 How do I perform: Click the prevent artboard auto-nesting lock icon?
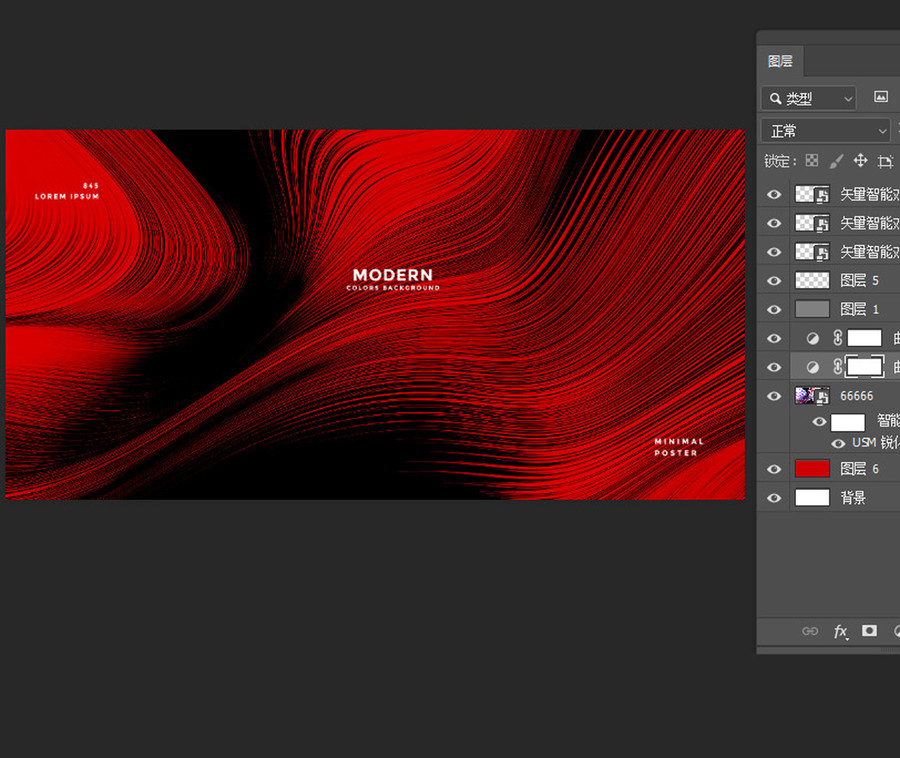(x=885, y=161)
